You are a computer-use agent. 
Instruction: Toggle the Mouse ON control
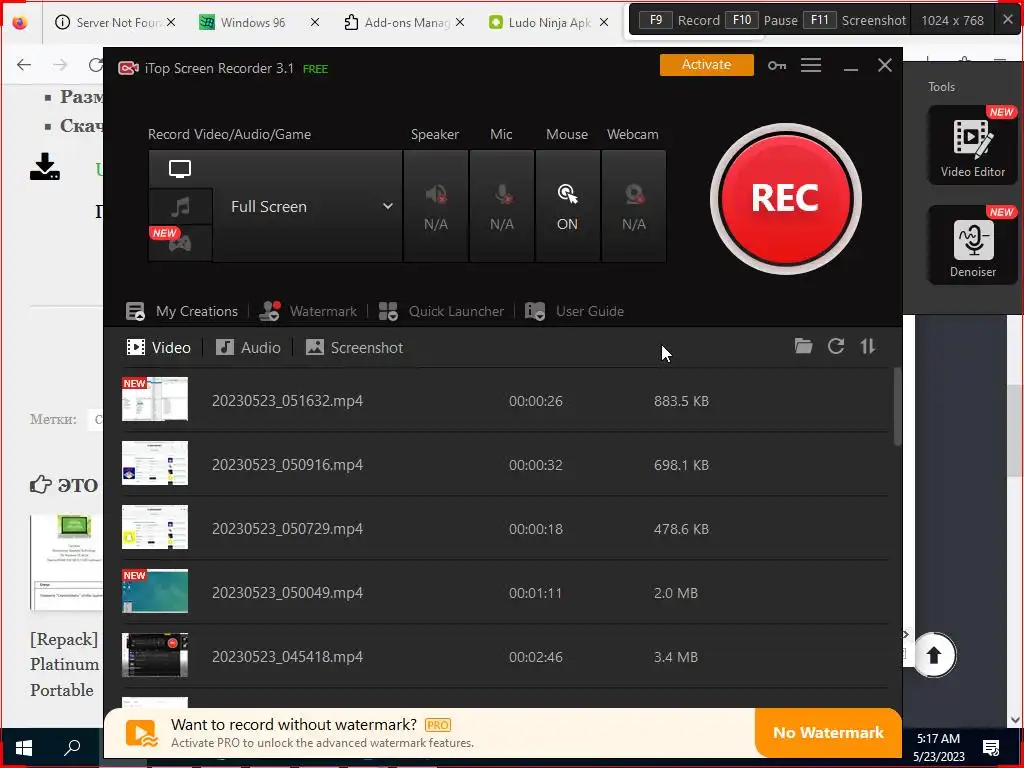click(x=568, y=206)
